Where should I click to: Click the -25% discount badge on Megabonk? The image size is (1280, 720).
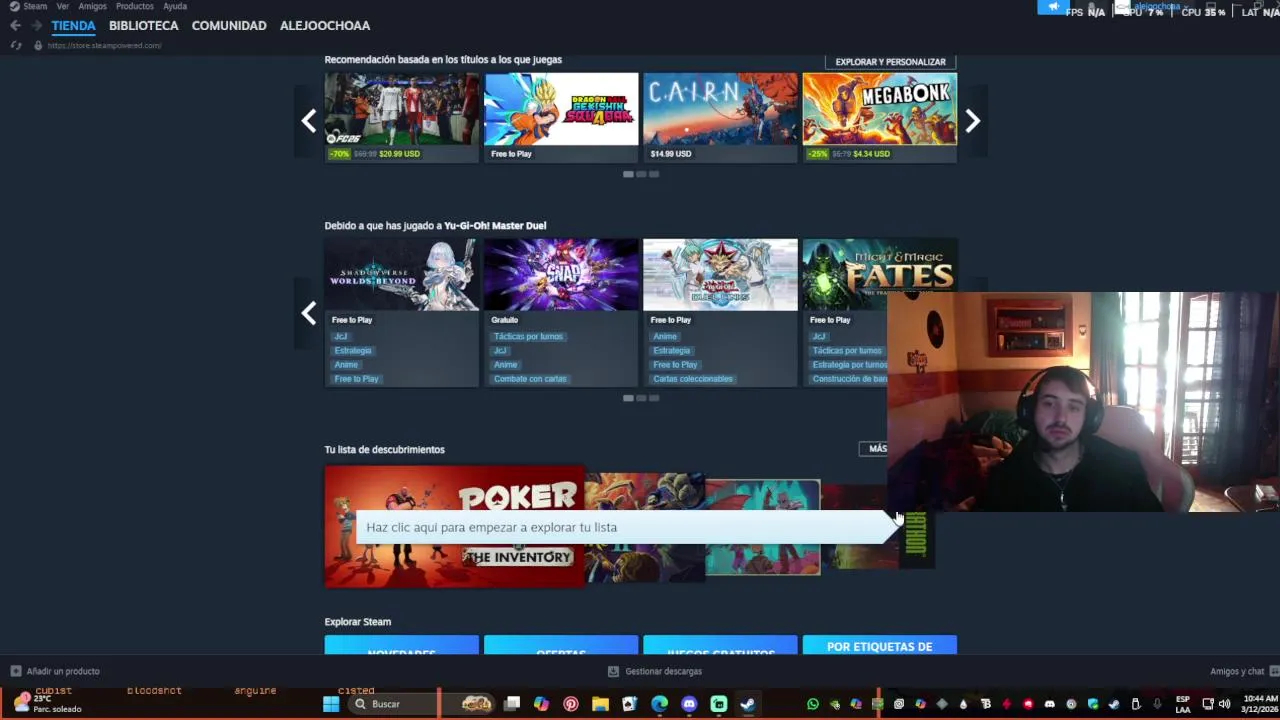[x=818, y=154]
